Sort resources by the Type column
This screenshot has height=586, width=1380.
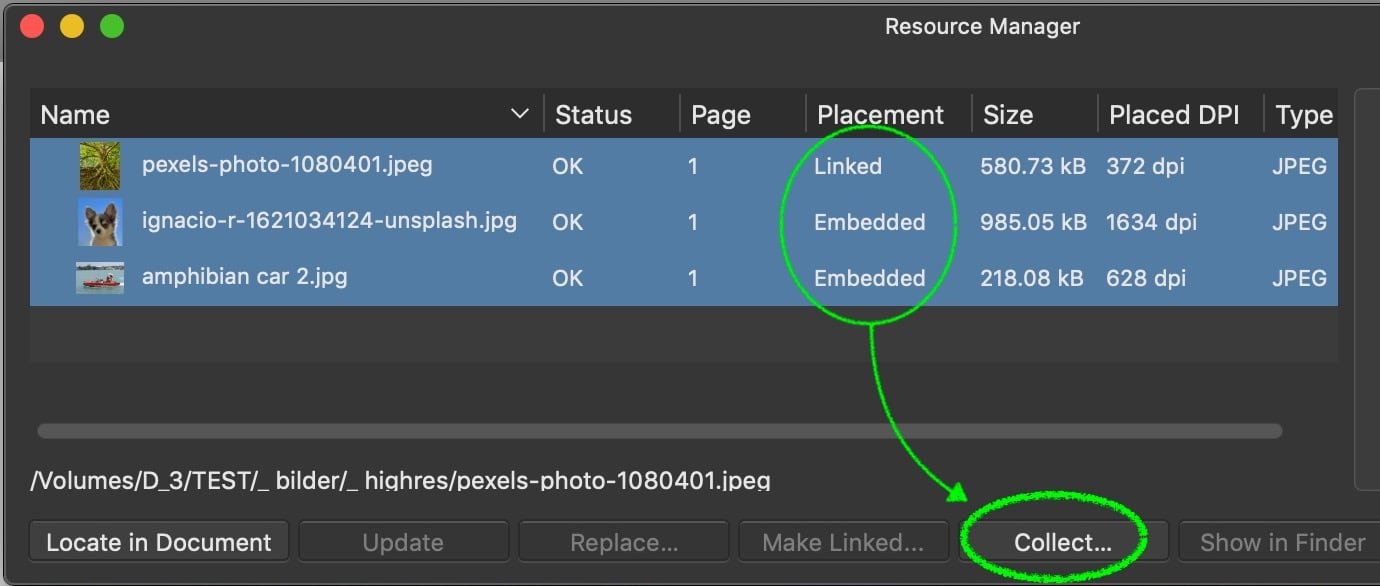[x=1305, y=114]
